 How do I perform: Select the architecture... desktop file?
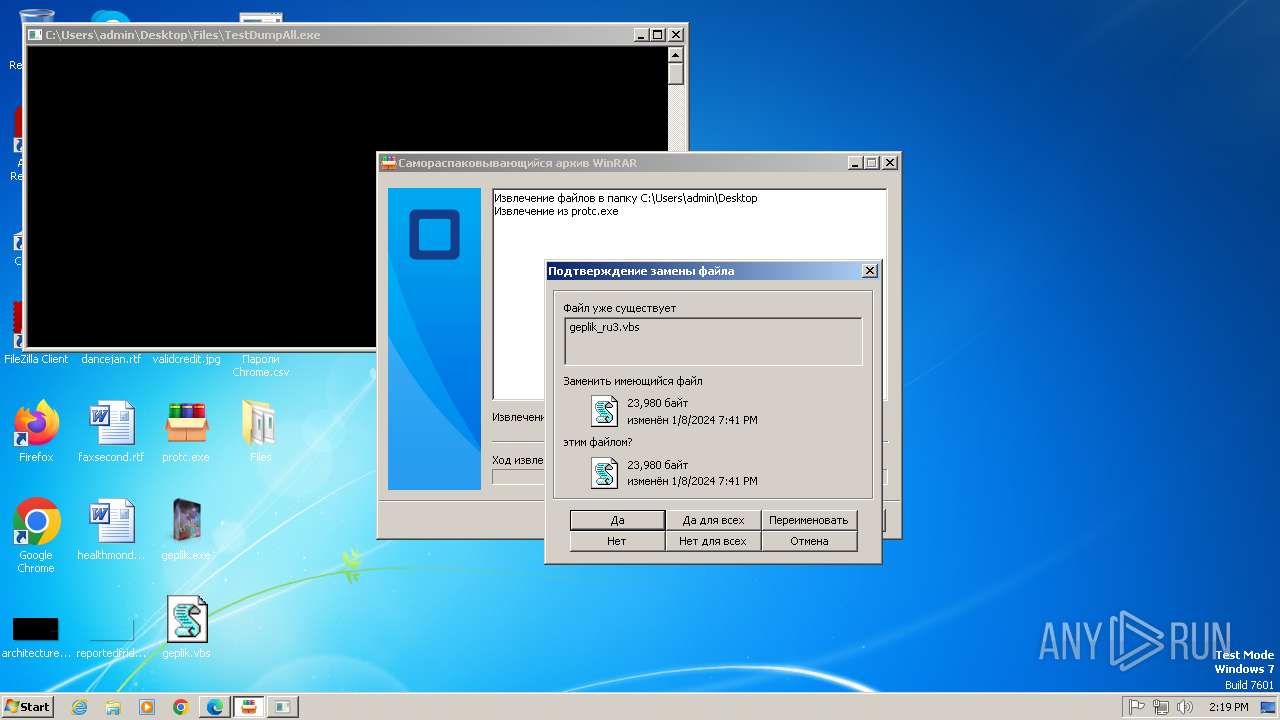point(36,637)
